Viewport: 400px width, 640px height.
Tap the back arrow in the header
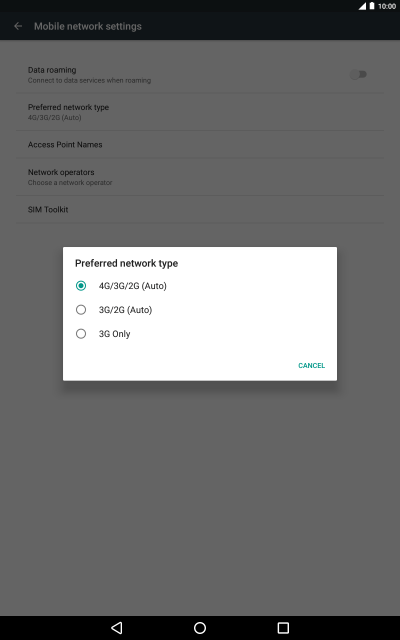coord(18,26)
